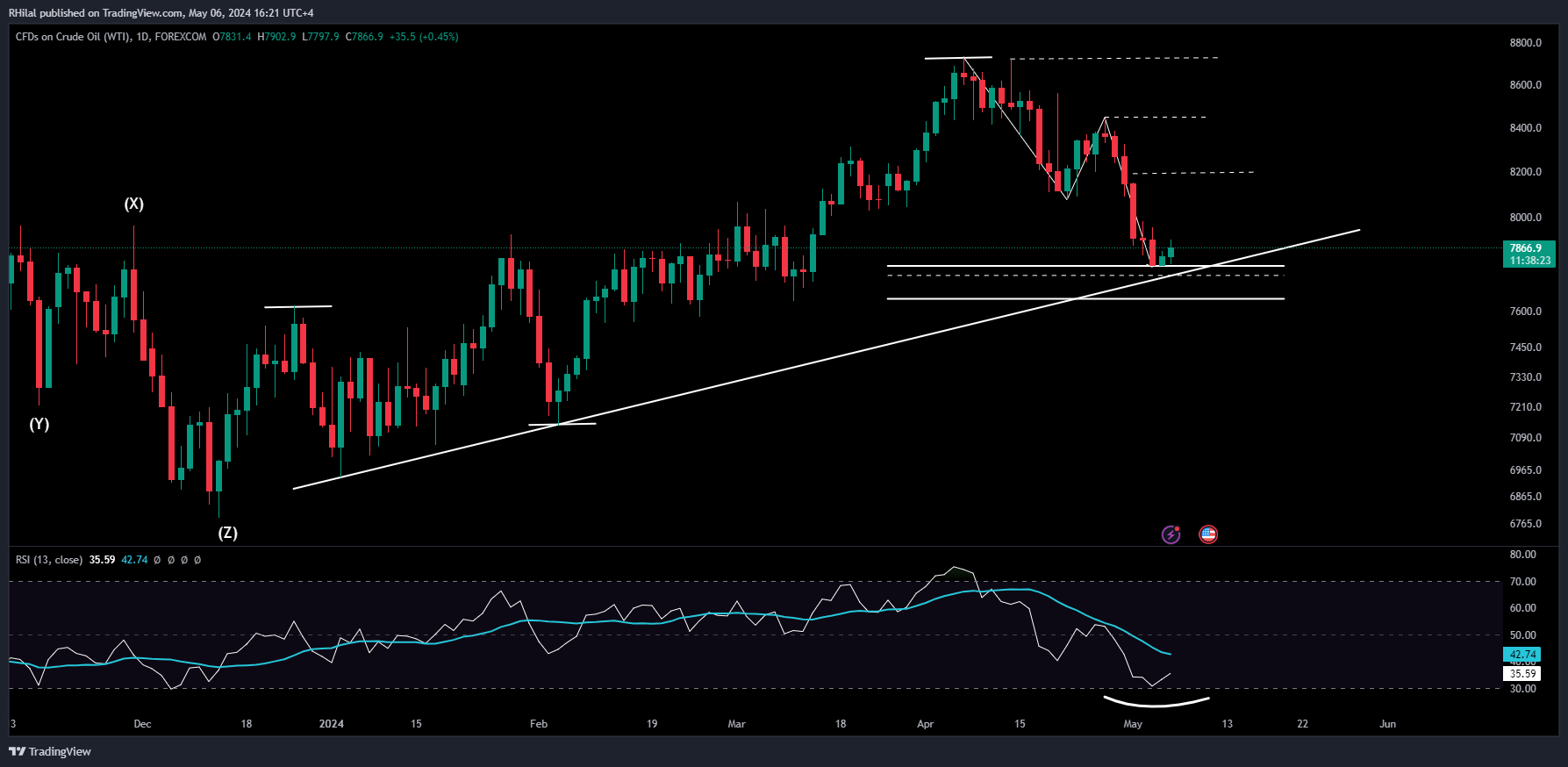Viewport: 1568px width, 767px height.
Task: Click the 2024 year label on time axis
Action: [331, 724]
